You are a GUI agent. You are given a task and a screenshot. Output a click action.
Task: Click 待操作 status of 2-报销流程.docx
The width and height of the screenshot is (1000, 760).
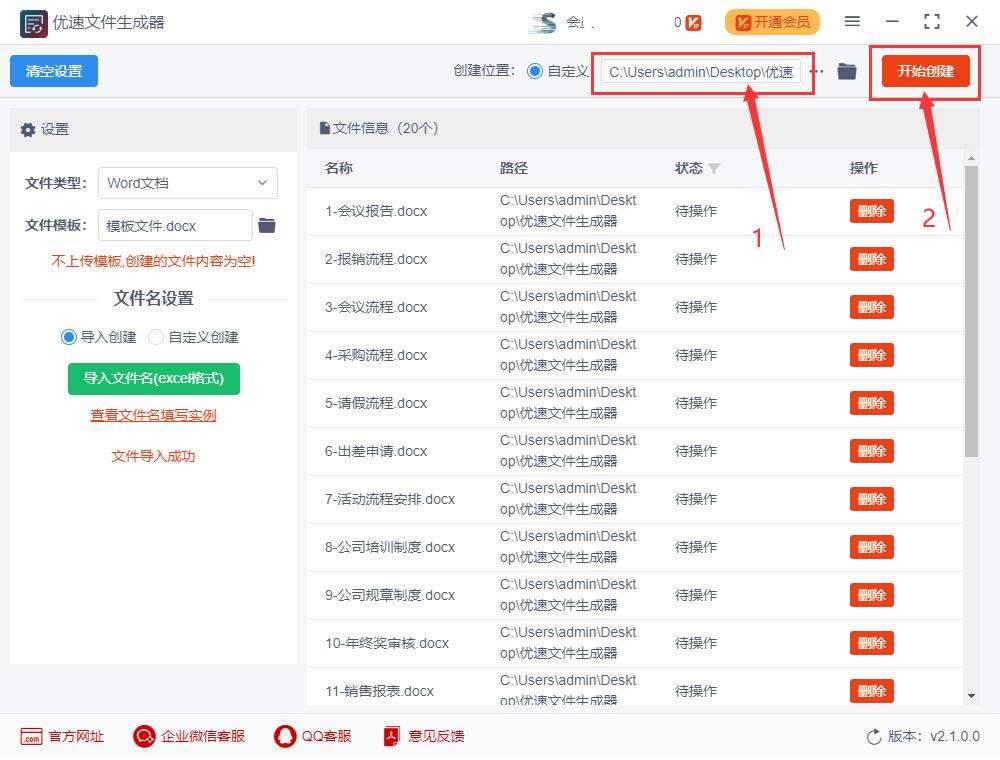tap(696, 259)
